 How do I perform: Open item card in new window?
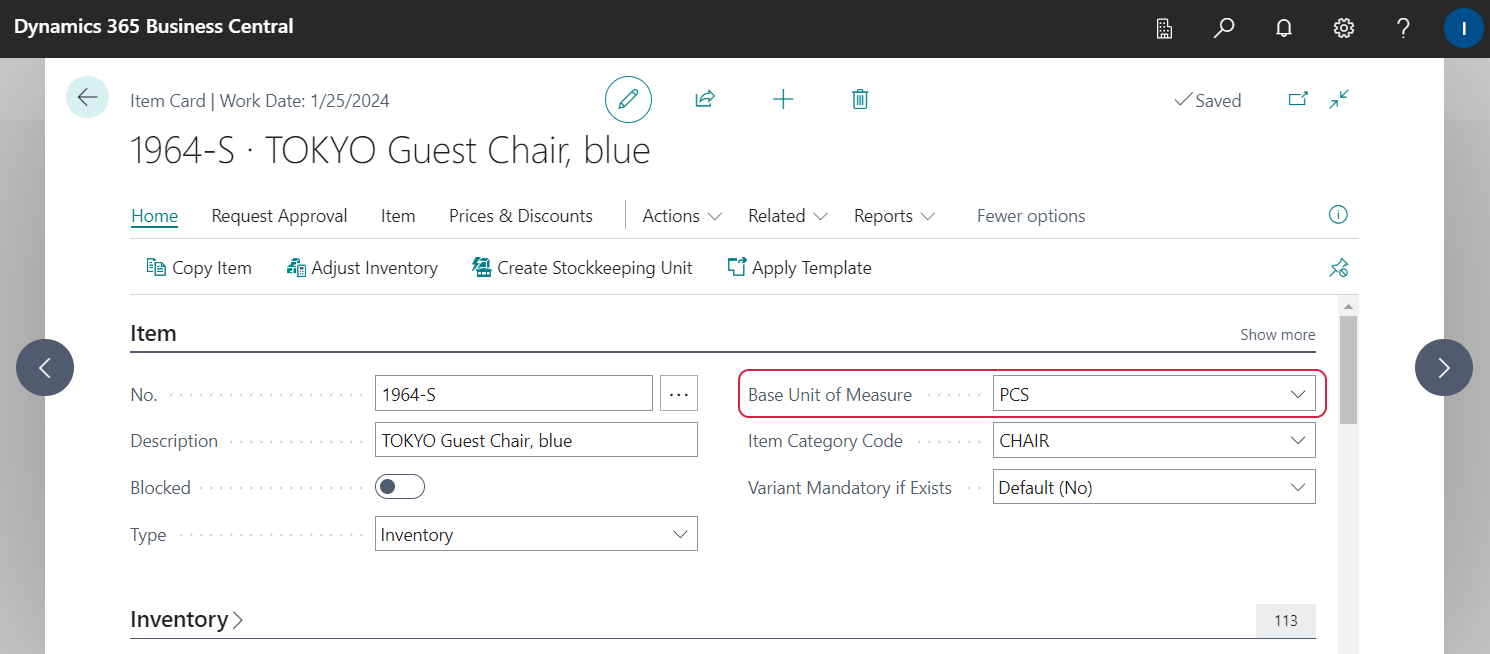(1298, 99)
